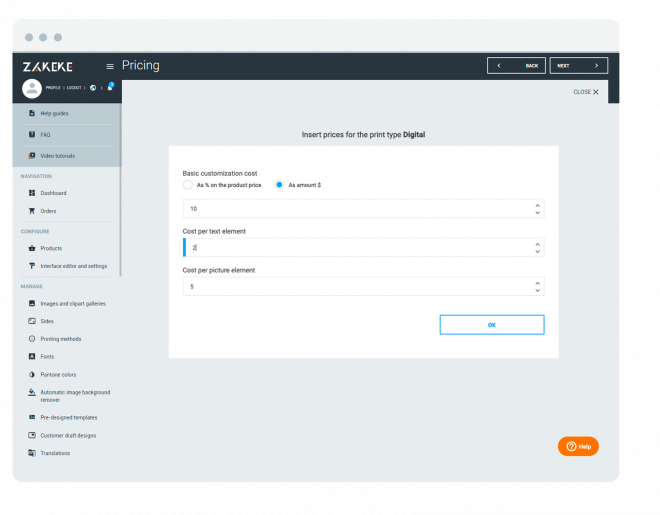The image size is (660, 515).
Task: Click the sidebar scrollbar
Action: (120, 189)
